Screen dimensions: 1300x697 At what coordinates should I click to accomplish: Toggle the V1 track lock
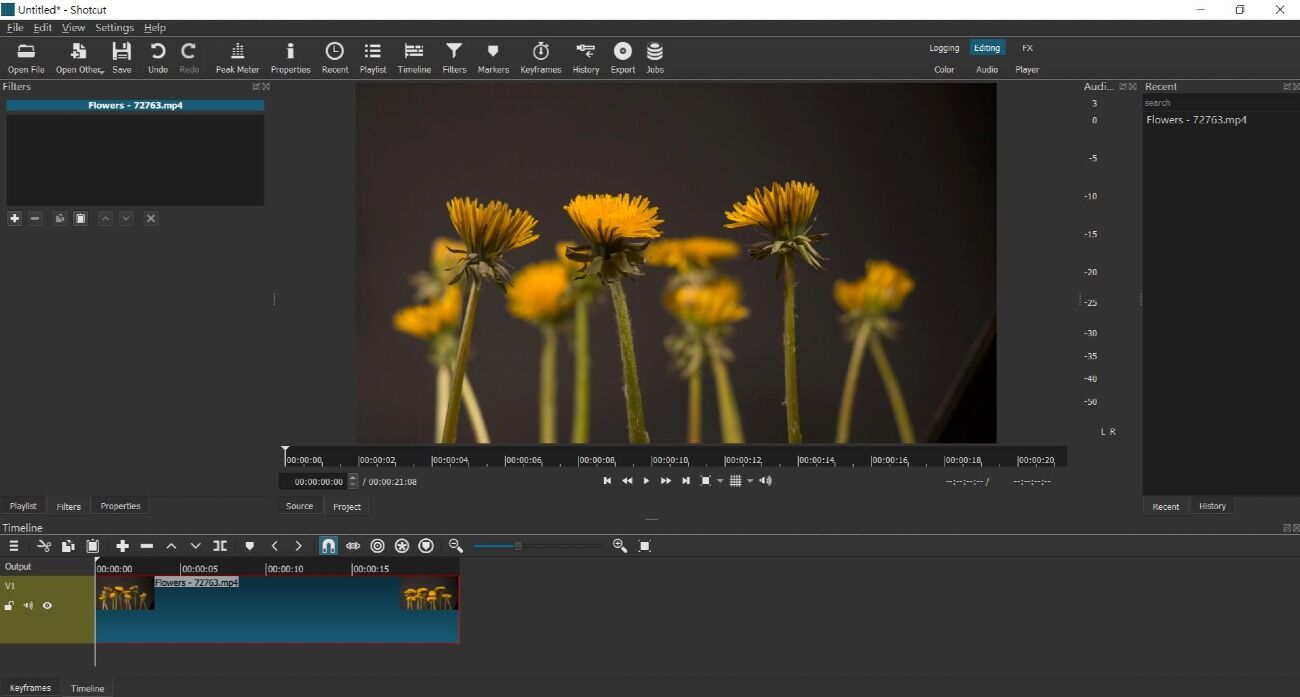(9, 606)
